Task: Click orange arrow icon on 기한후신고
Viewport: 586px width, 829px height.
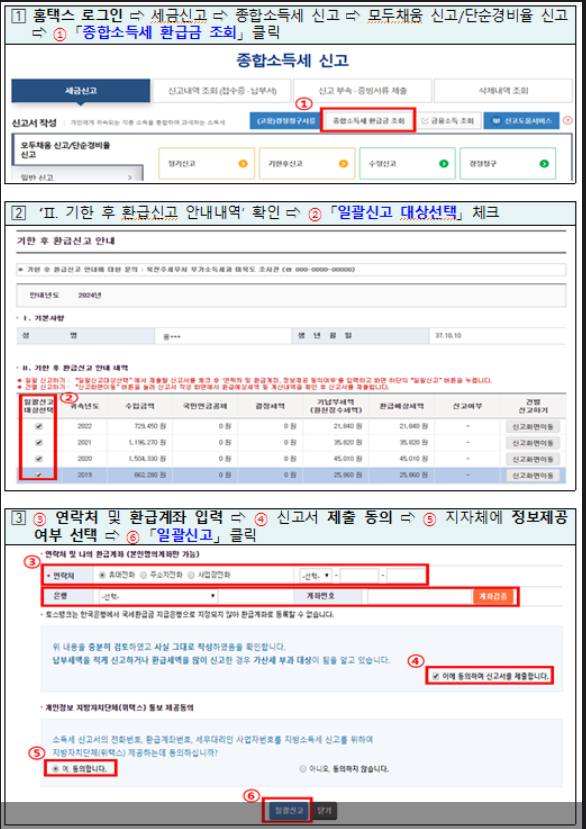Action: (343, 163)
